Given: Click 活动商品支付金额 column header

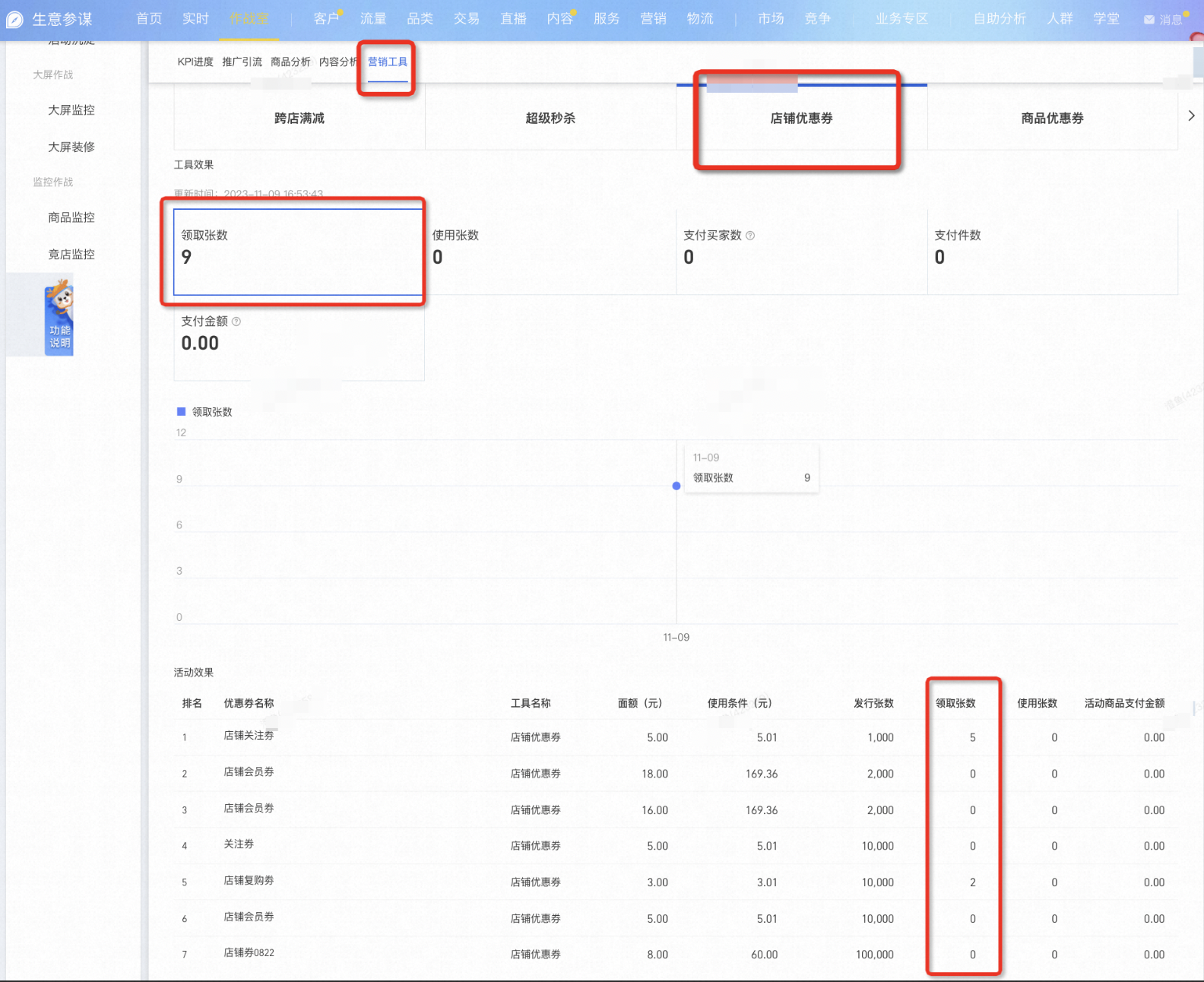Looking at the screenshot, I should [1124, 703].
